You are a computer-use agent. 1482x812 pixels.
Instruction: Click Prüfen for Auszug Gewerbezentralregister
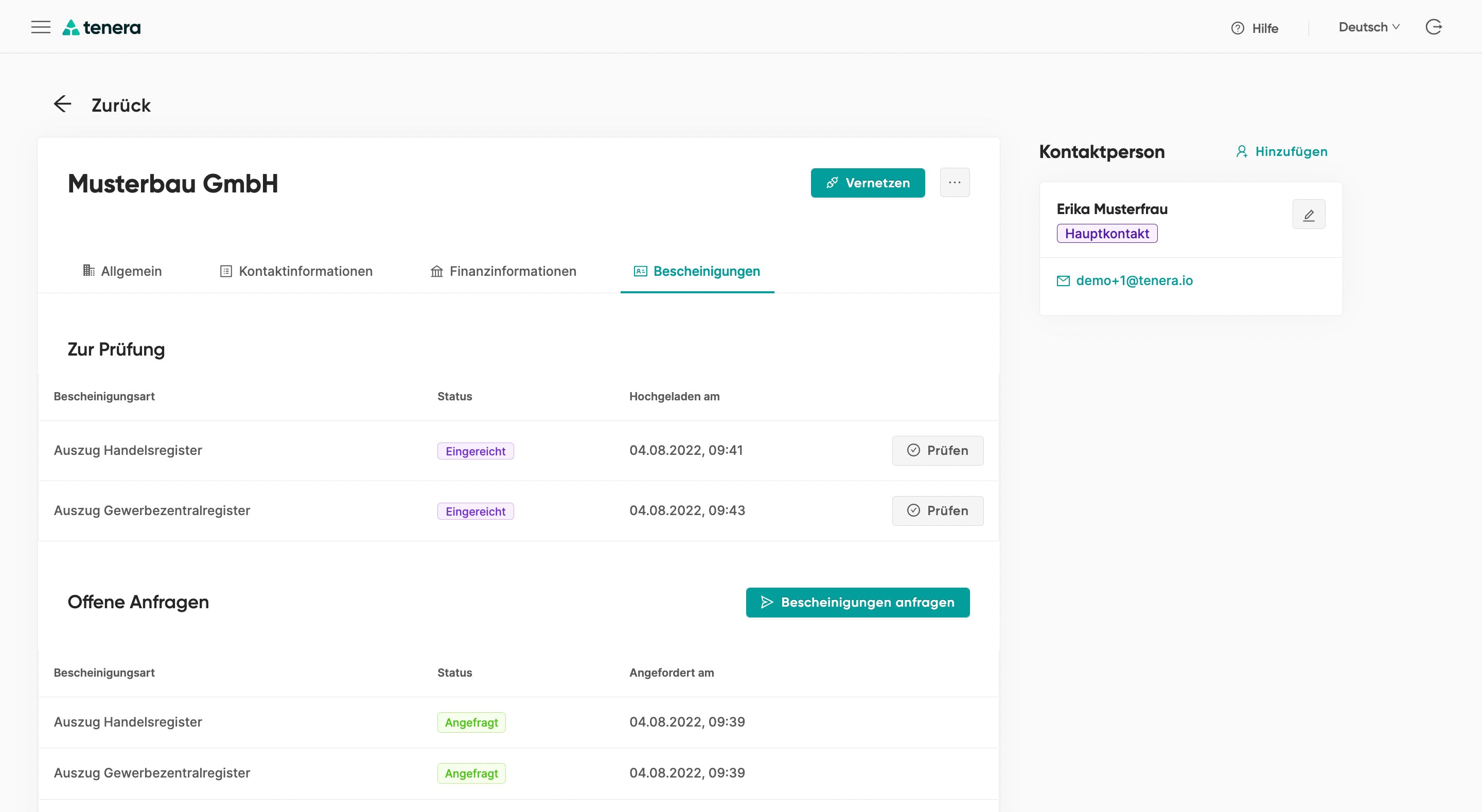[937, 510]
